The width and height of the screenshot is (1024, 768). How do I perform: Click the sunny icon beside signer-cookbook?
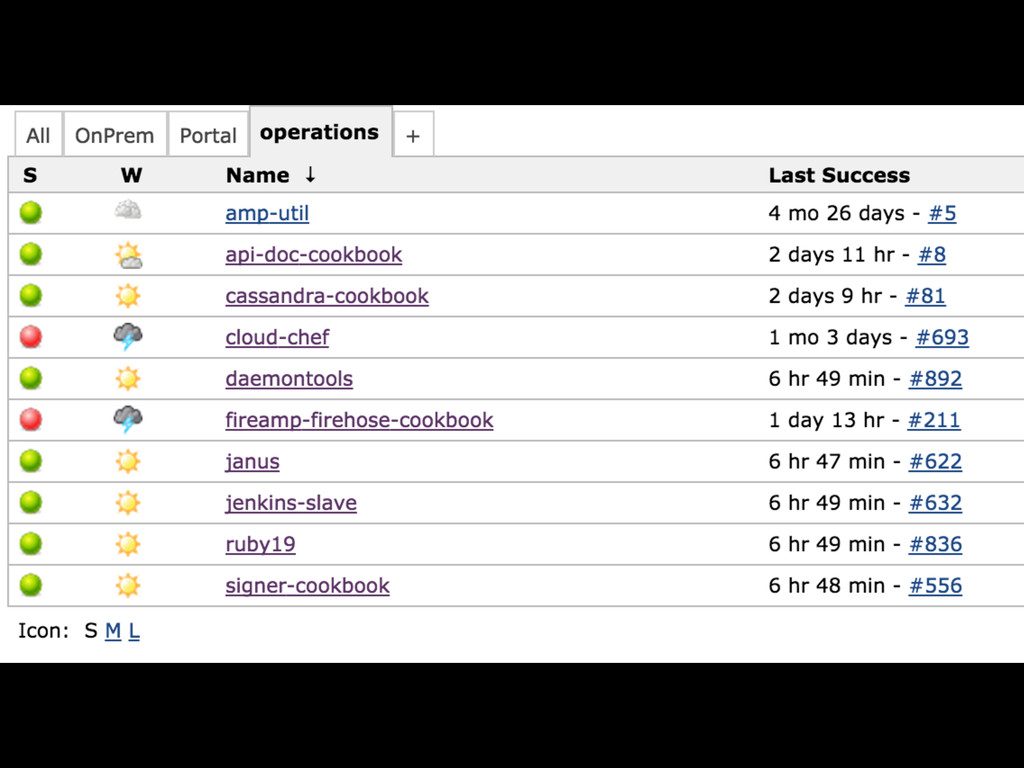pyautogui.click(x=128, y=585)
